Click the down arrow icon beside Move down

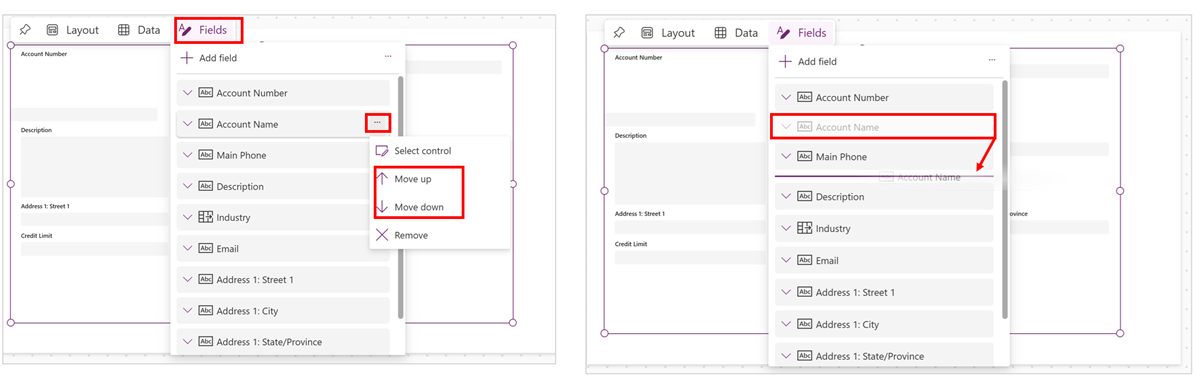[381, 207]
